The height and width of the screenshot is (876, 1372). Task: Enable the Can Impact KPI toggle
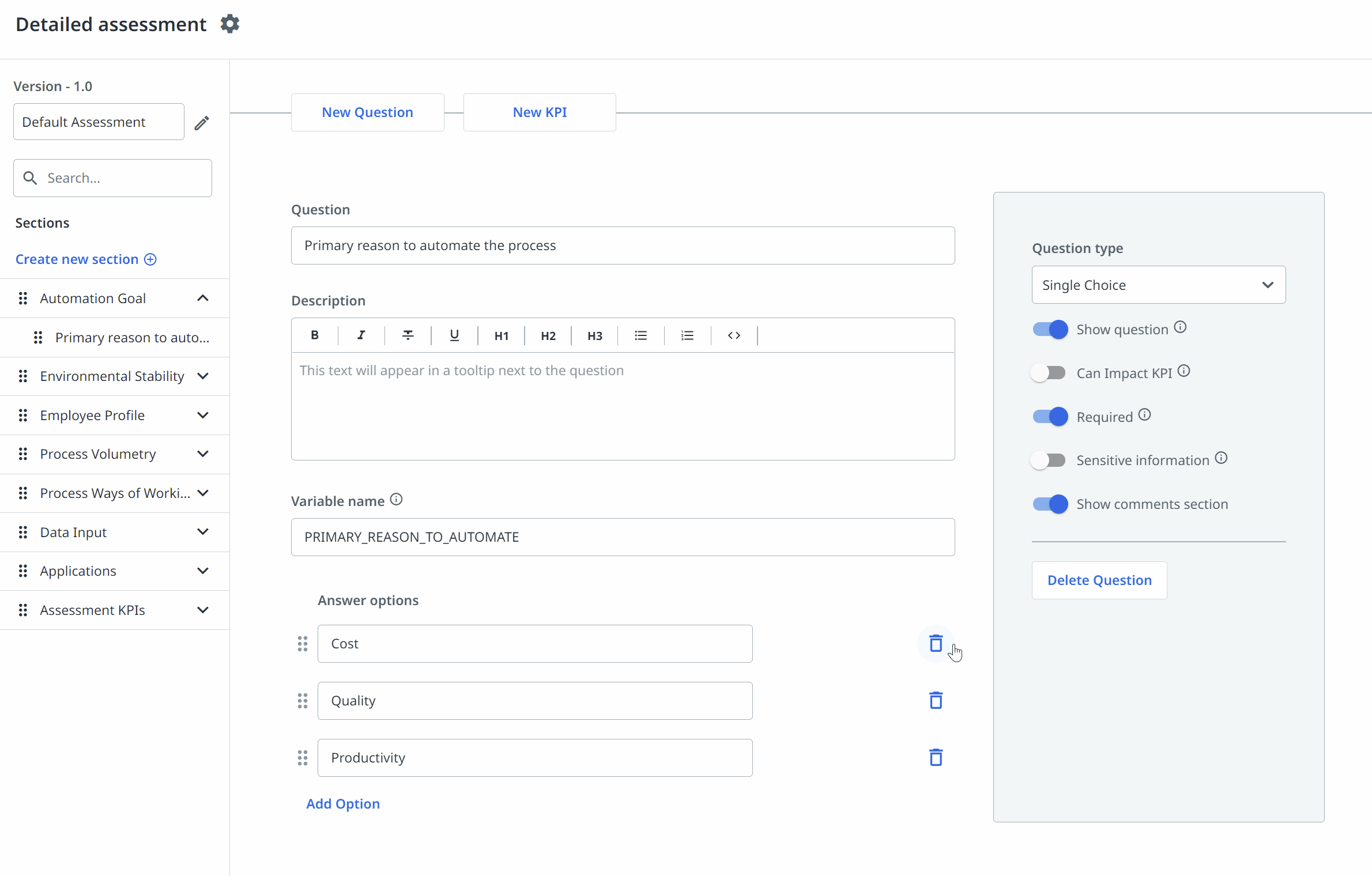pyautogui.click(x=1049, y=373)
